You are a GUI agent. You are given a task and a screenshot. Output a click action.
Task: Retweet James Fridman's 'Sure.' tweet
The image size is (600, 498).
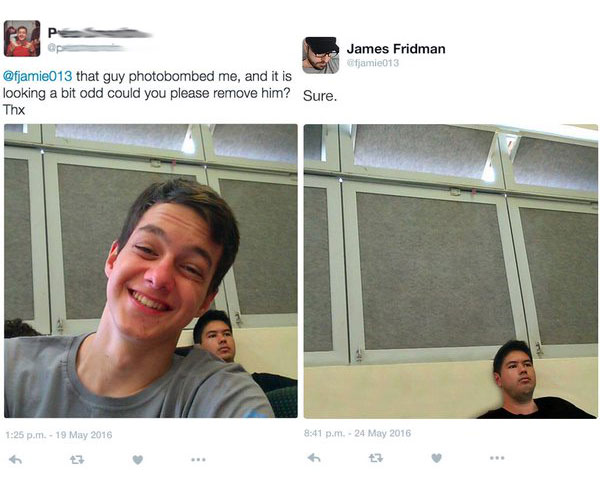point(375,458)
